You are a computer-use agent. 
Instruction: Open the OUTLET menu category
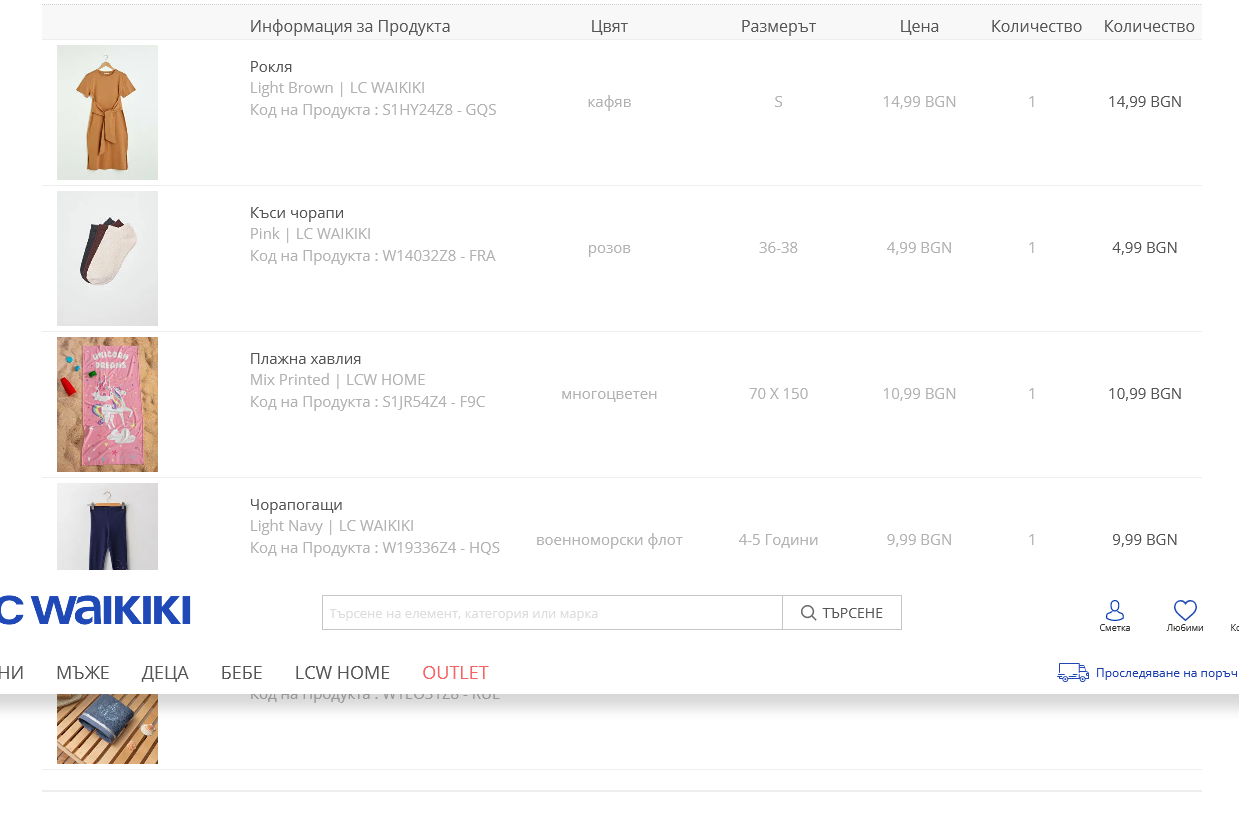(455, 673)
